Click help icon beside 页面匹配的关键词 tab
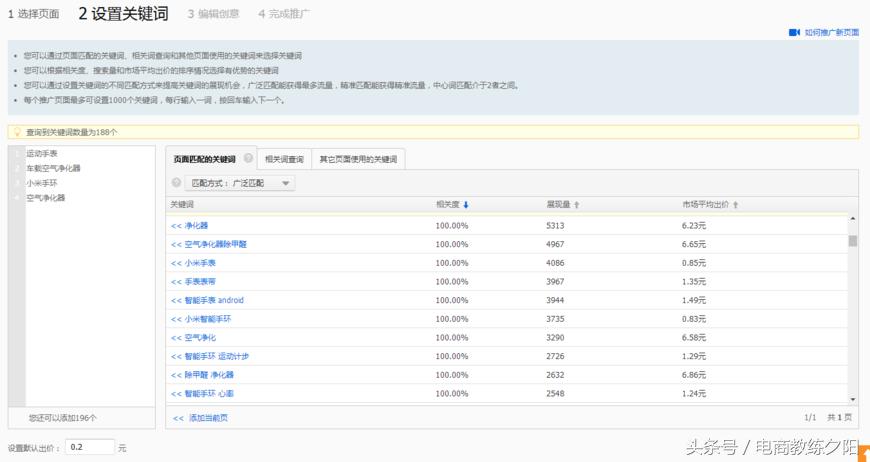Screen dimensions: 870x462 (248, 158)
